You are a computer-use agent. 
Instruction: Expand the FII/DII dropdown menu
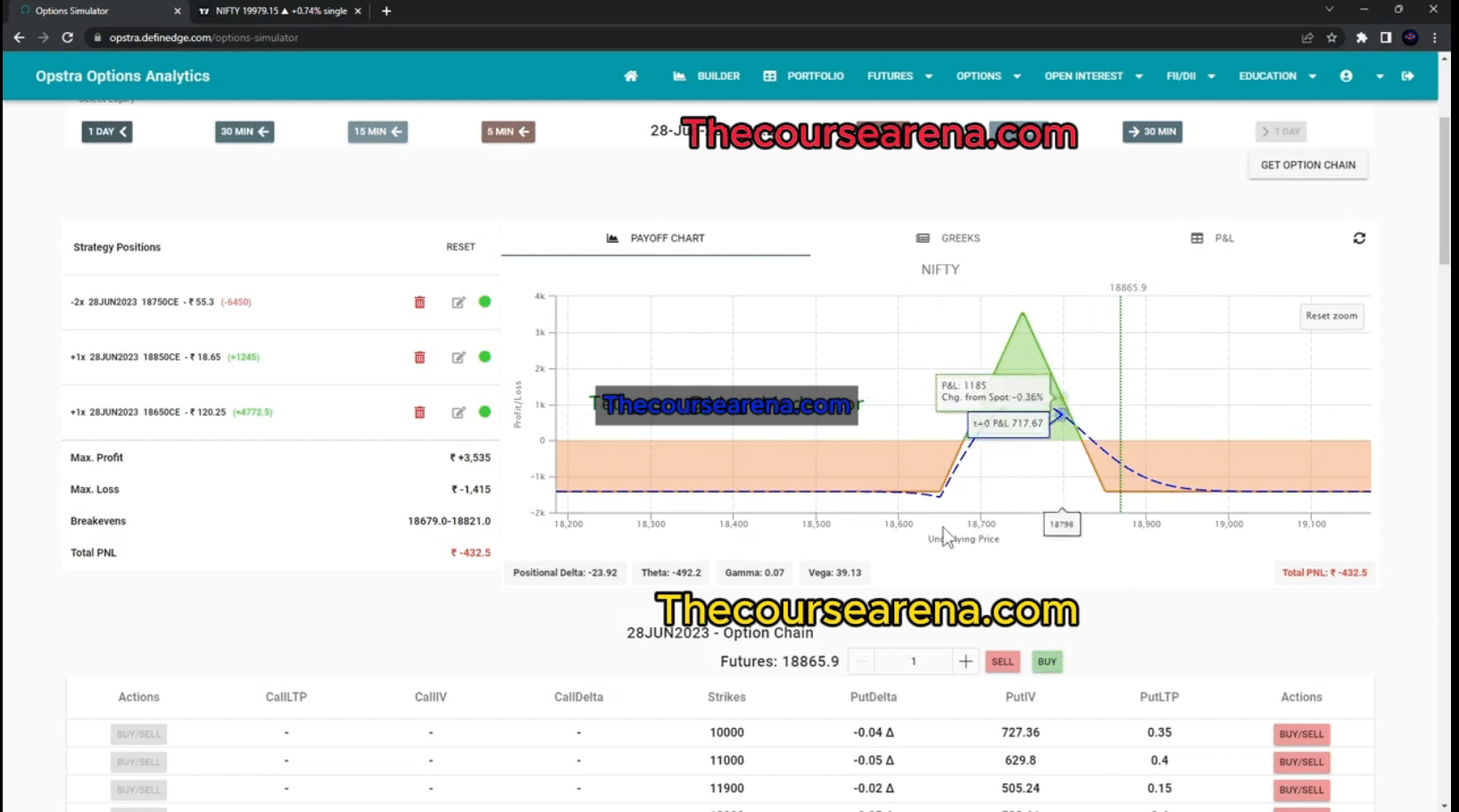coord(1190,76)
